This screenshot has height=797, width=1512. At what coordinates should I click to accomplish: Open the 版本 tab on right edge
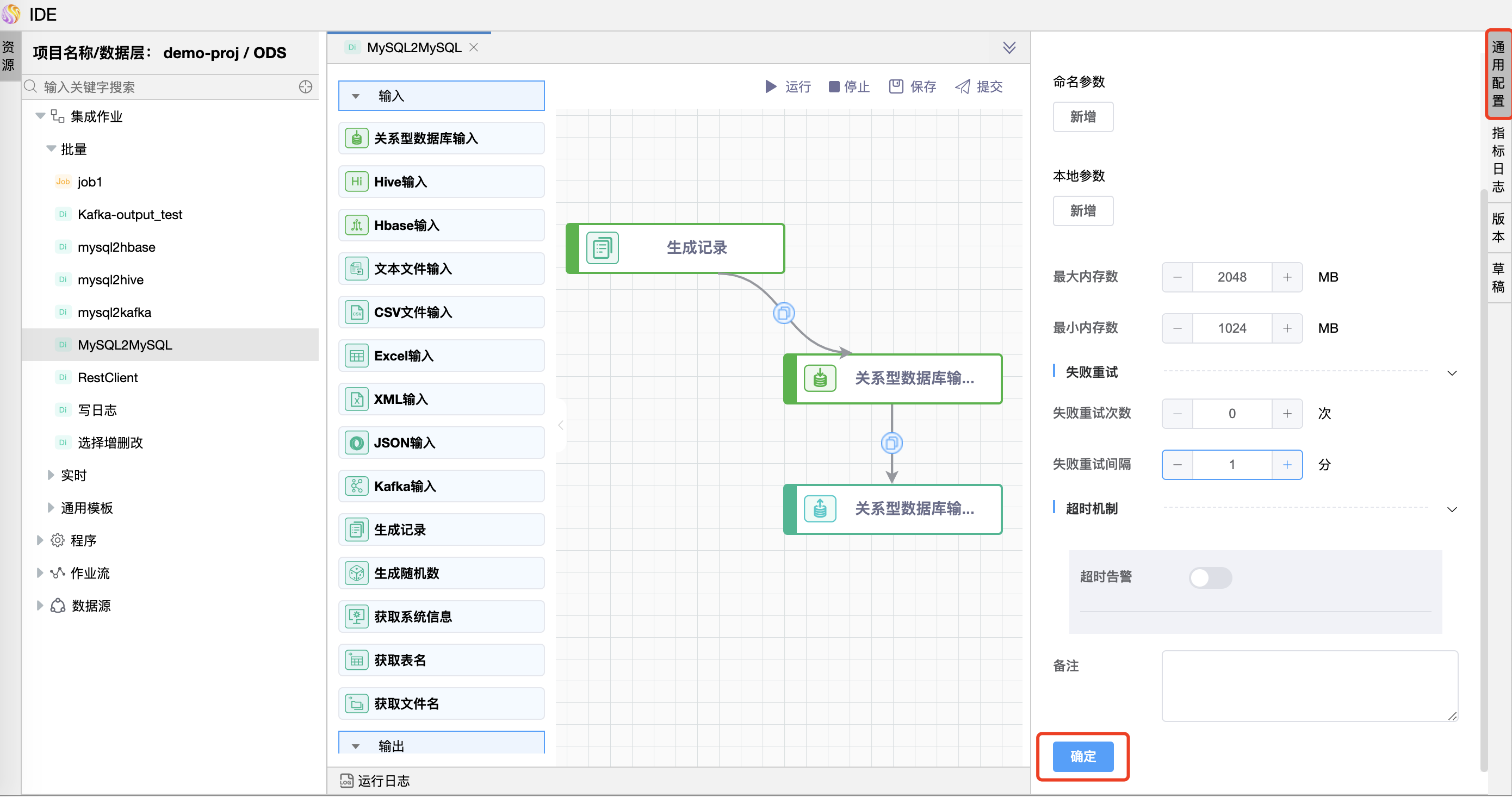(1497, 228)
